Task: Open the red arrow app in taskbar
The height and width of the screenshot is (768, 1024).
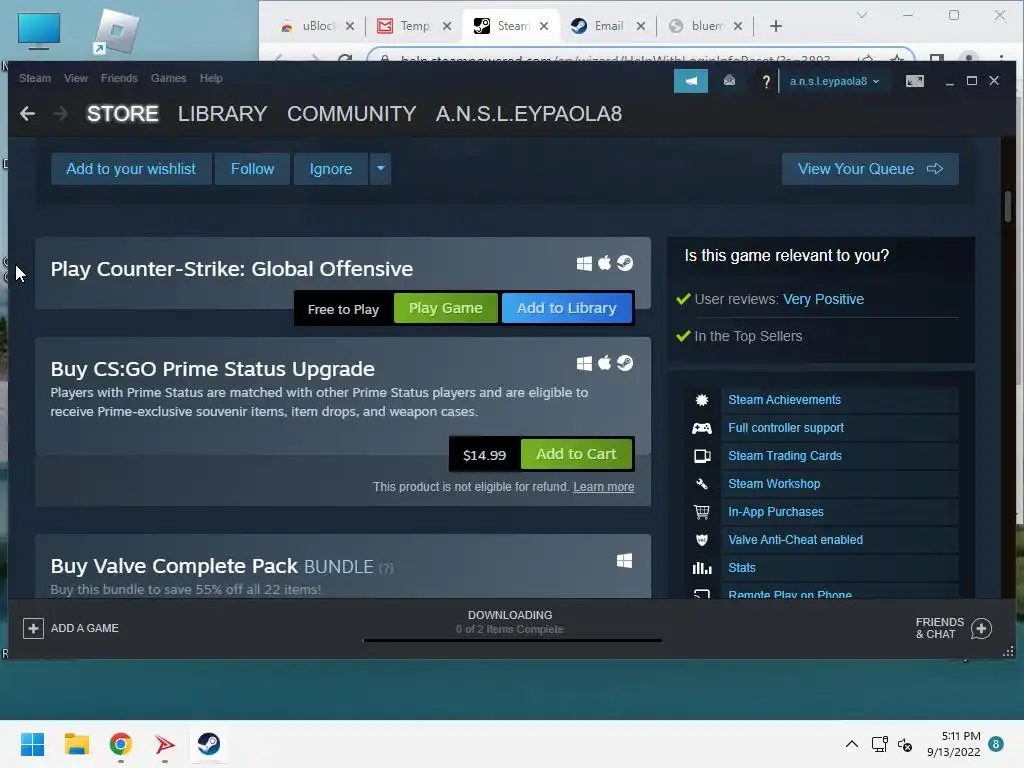Action: coord(165,744)
